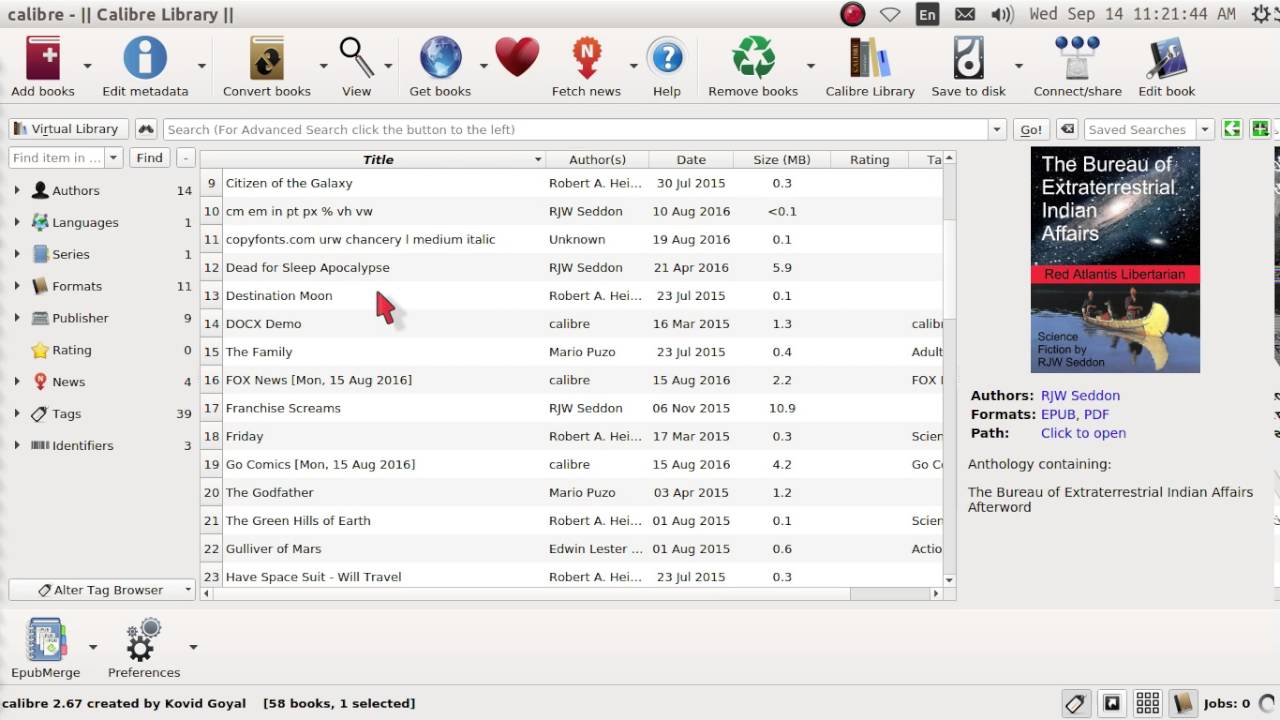This screenshot has width=1280, height=720.
Task: Open RJW Seddon author link
Action: (x=1080, y=395)
